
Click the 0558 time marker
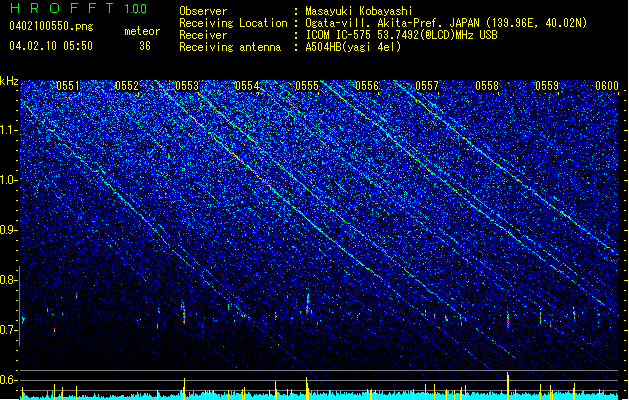click(487, 86)
